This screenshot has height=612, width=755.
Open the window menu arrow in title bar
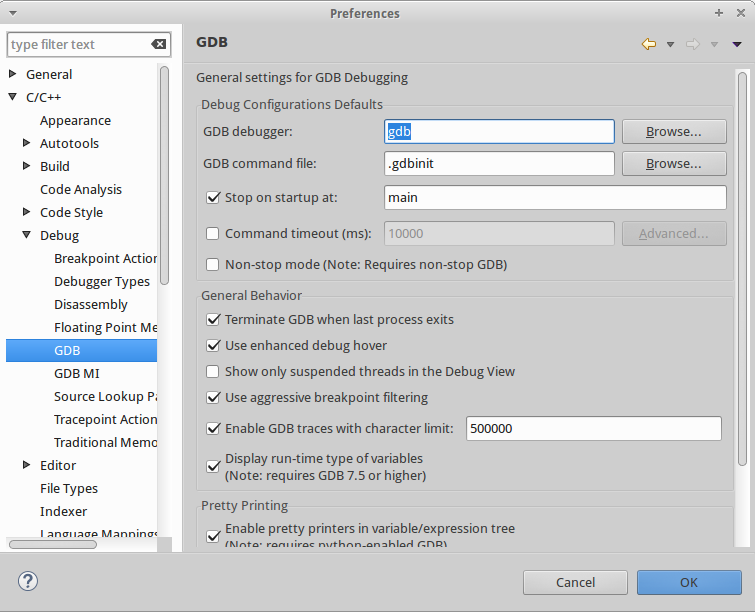(13, 13)
